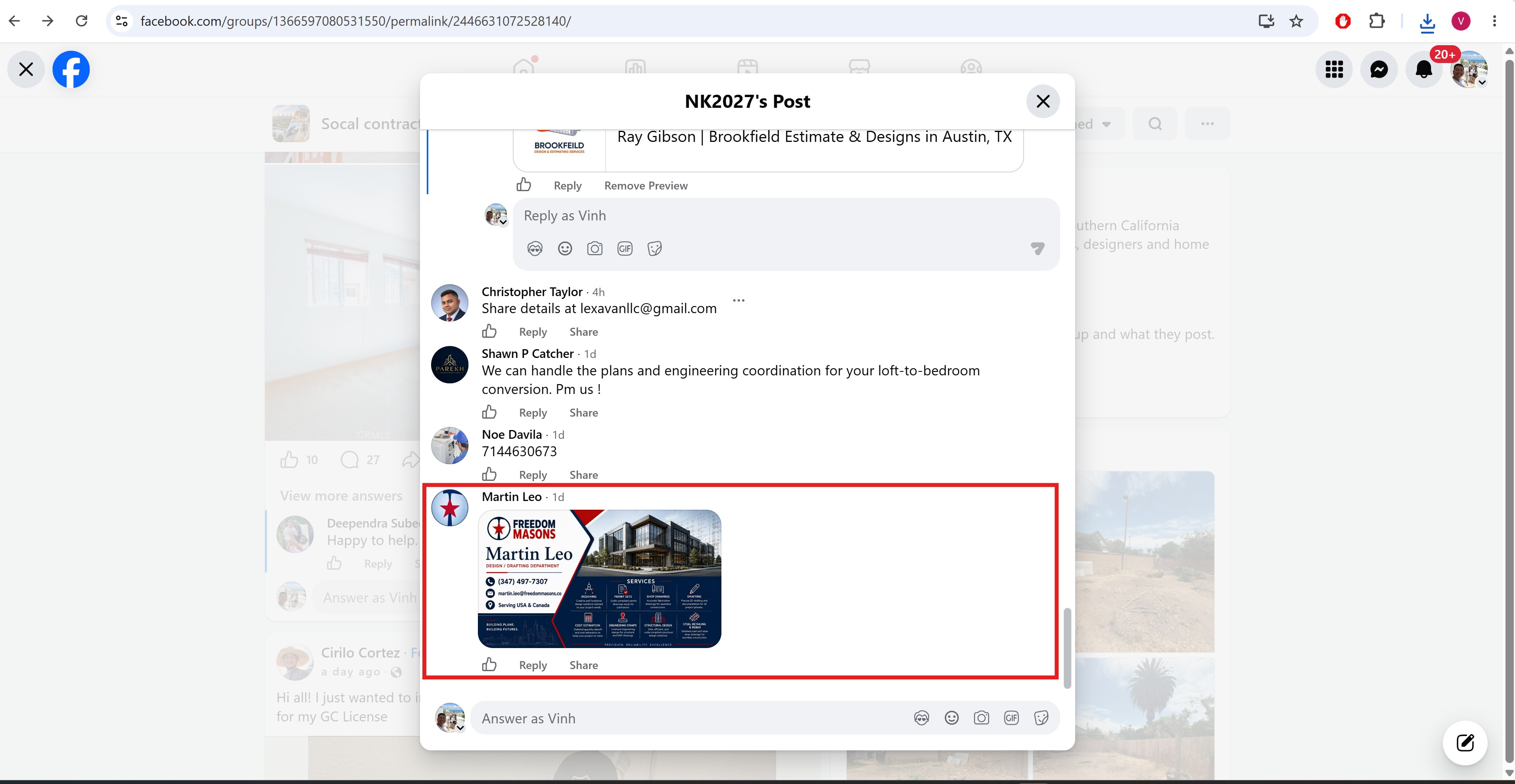Open the Chrome profile V avatar
This screenshot has width=1515, height=784.
[x=1461, y=21]
